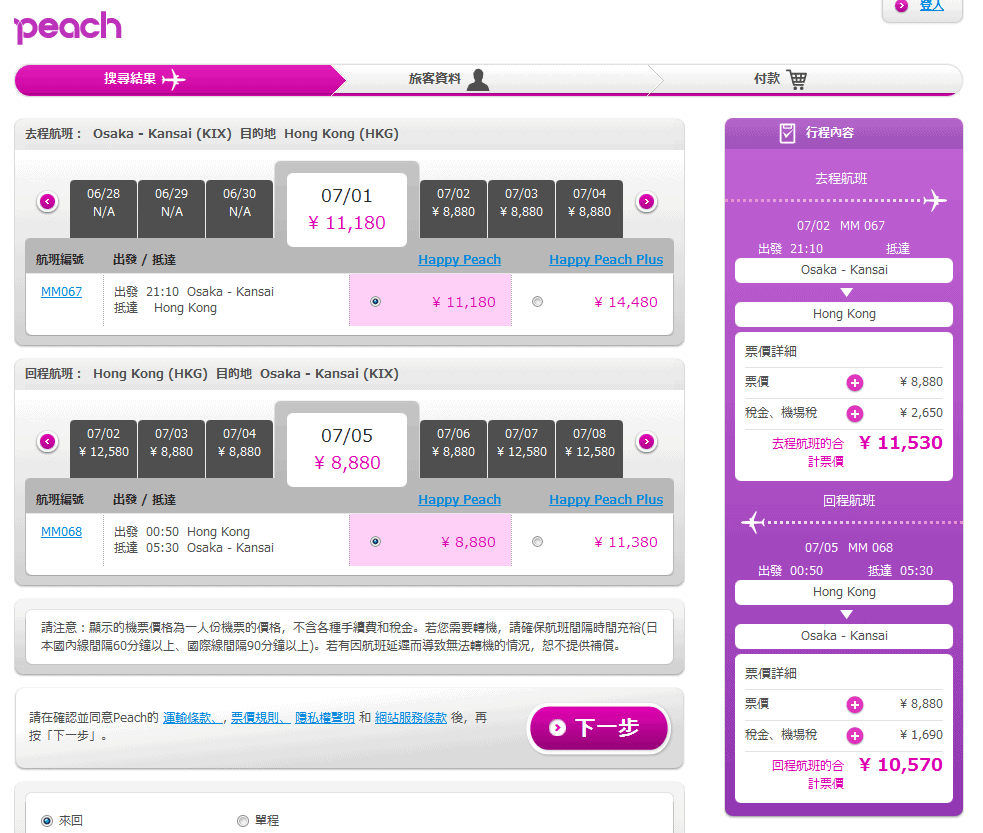Go to next outbound dates arrow
The height and width of the screenshot is (833, 983).
pos(646,202)
